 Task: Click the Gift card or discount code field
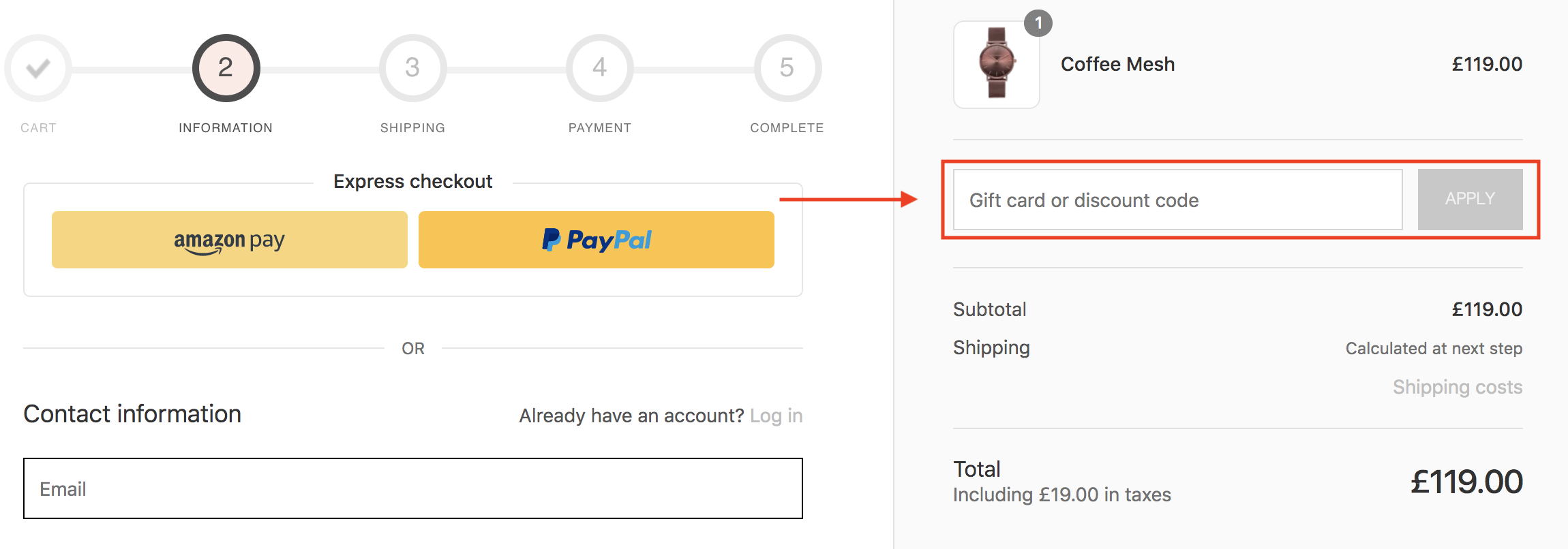(x=1178, y=200)
